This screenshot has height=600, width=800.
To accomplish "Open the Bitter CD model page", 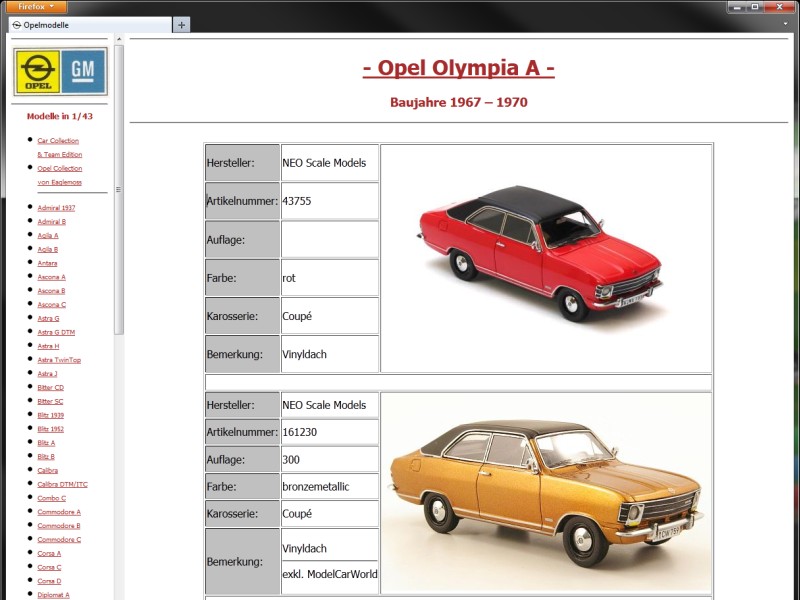I will click(x=51, y=387).
